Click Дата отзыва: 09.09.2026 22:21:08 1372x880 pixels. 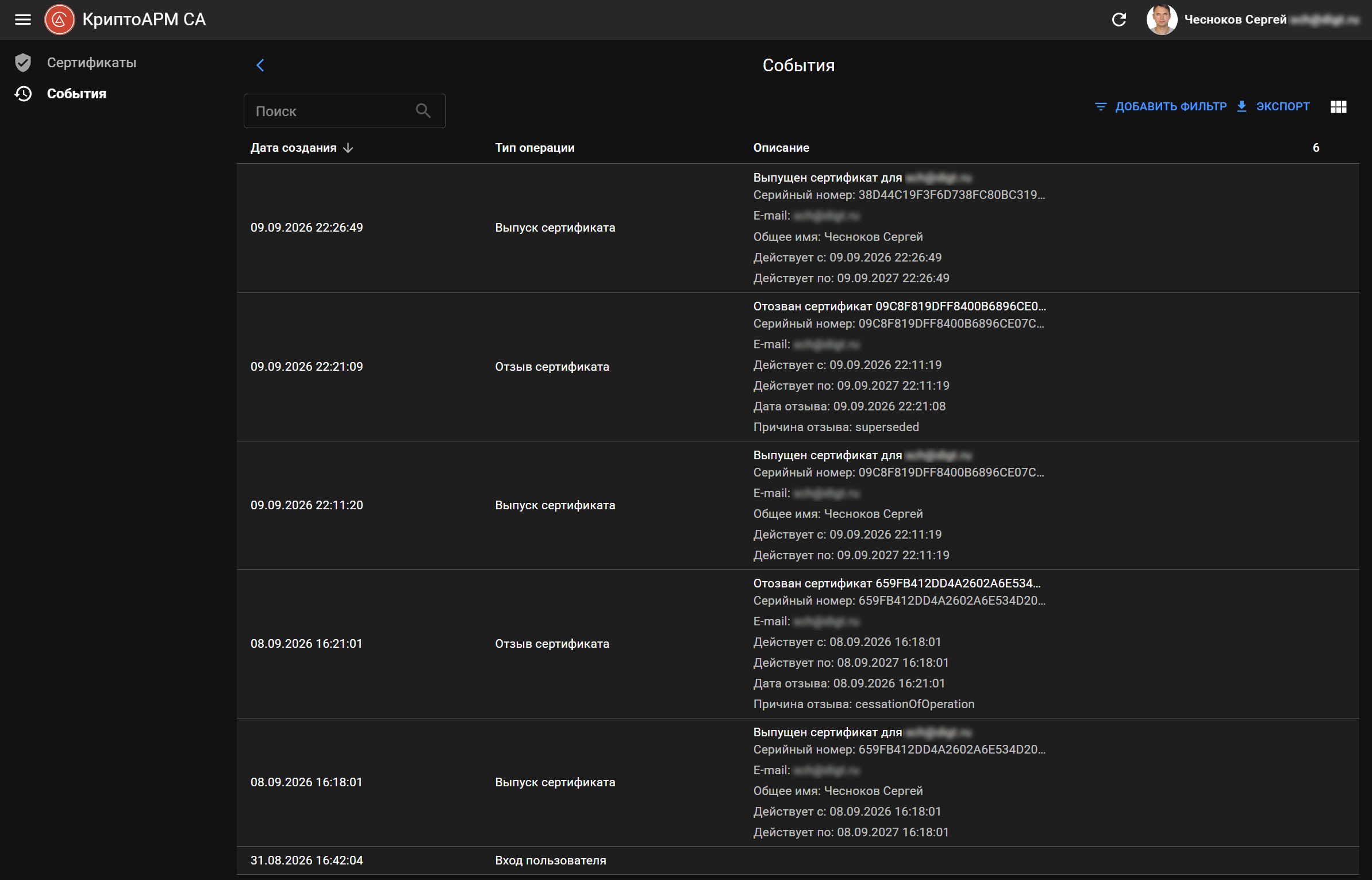click(849, 406)
